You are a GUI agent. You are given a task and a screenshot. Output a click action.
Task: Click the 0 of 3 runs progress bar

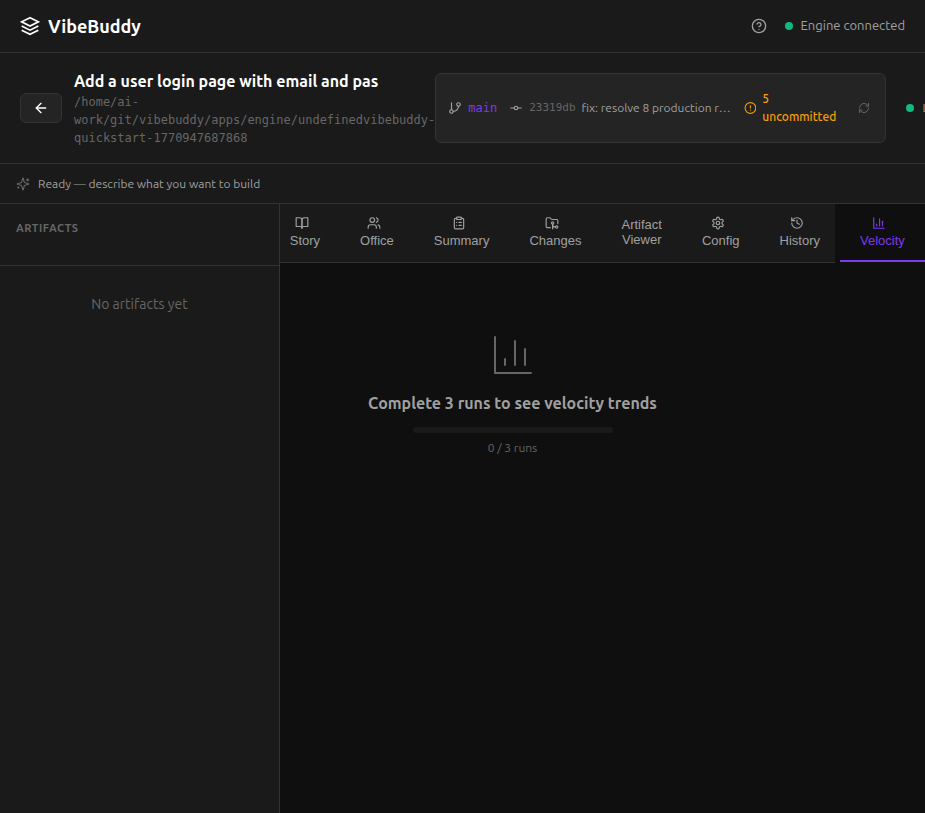pyautogui.click(x=512, y=429)
